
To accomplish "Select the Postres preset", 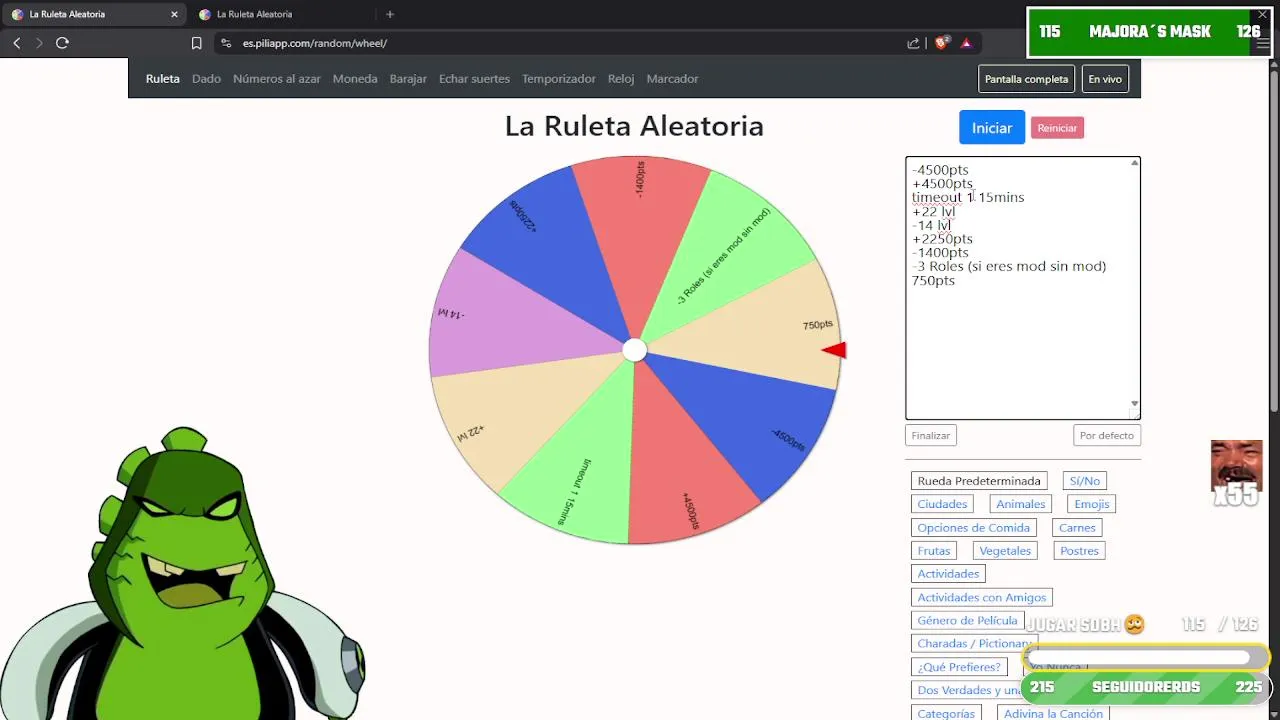I will (1079, 551).
